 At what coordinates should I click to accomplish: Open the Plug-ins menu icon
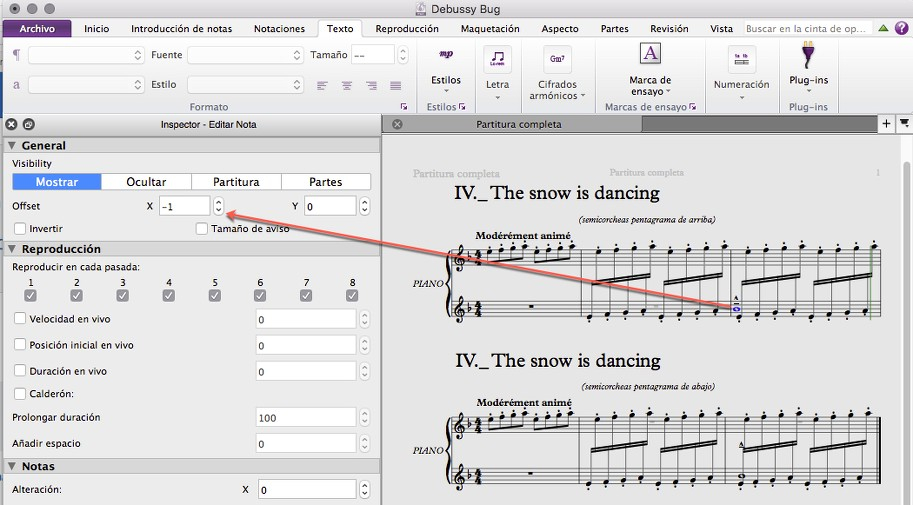[x=808, y=56]
